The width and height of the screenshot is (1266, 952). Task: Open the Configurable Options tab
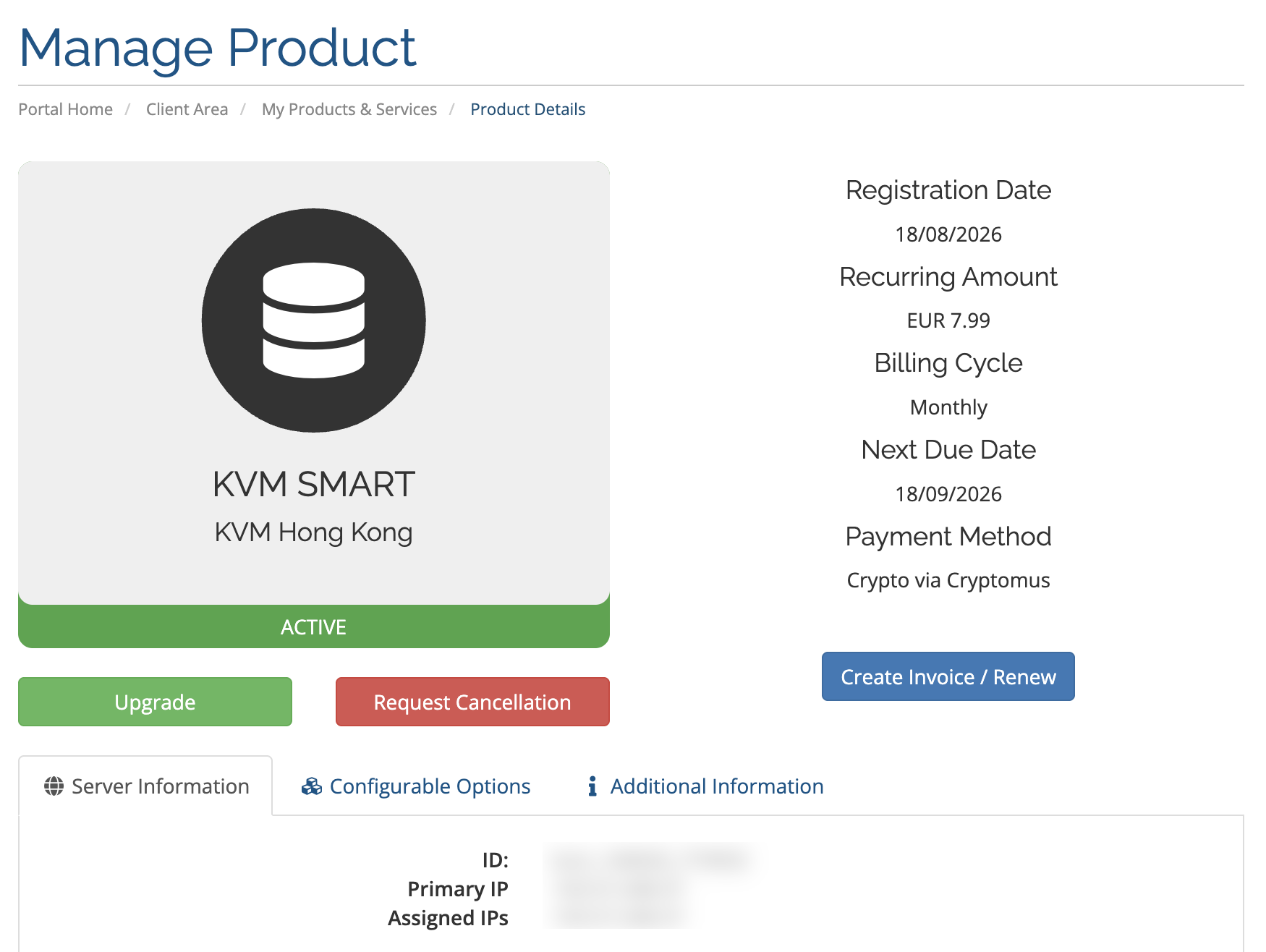tap(416, 786)
